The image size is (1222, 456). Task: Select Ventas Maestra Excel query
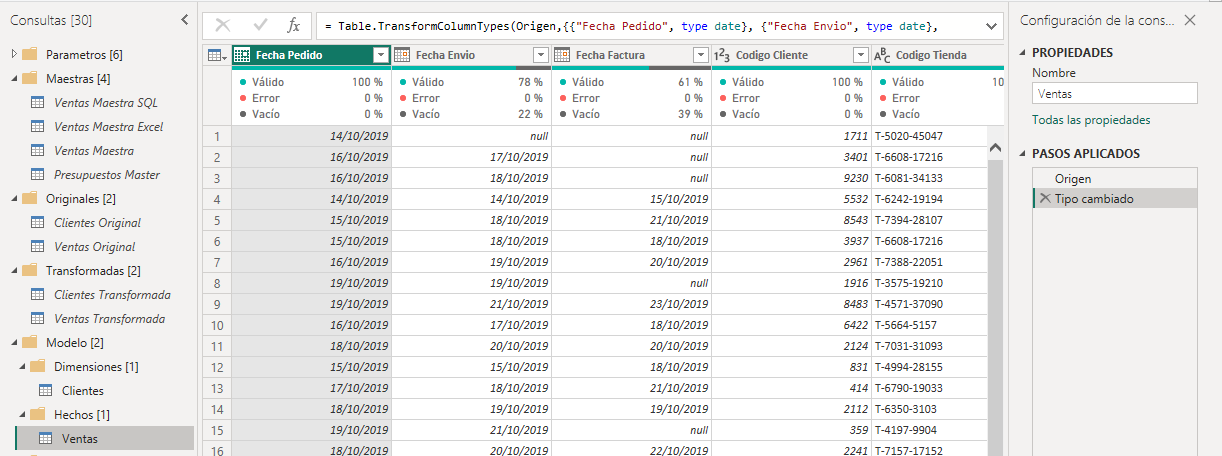click(109, 127)
